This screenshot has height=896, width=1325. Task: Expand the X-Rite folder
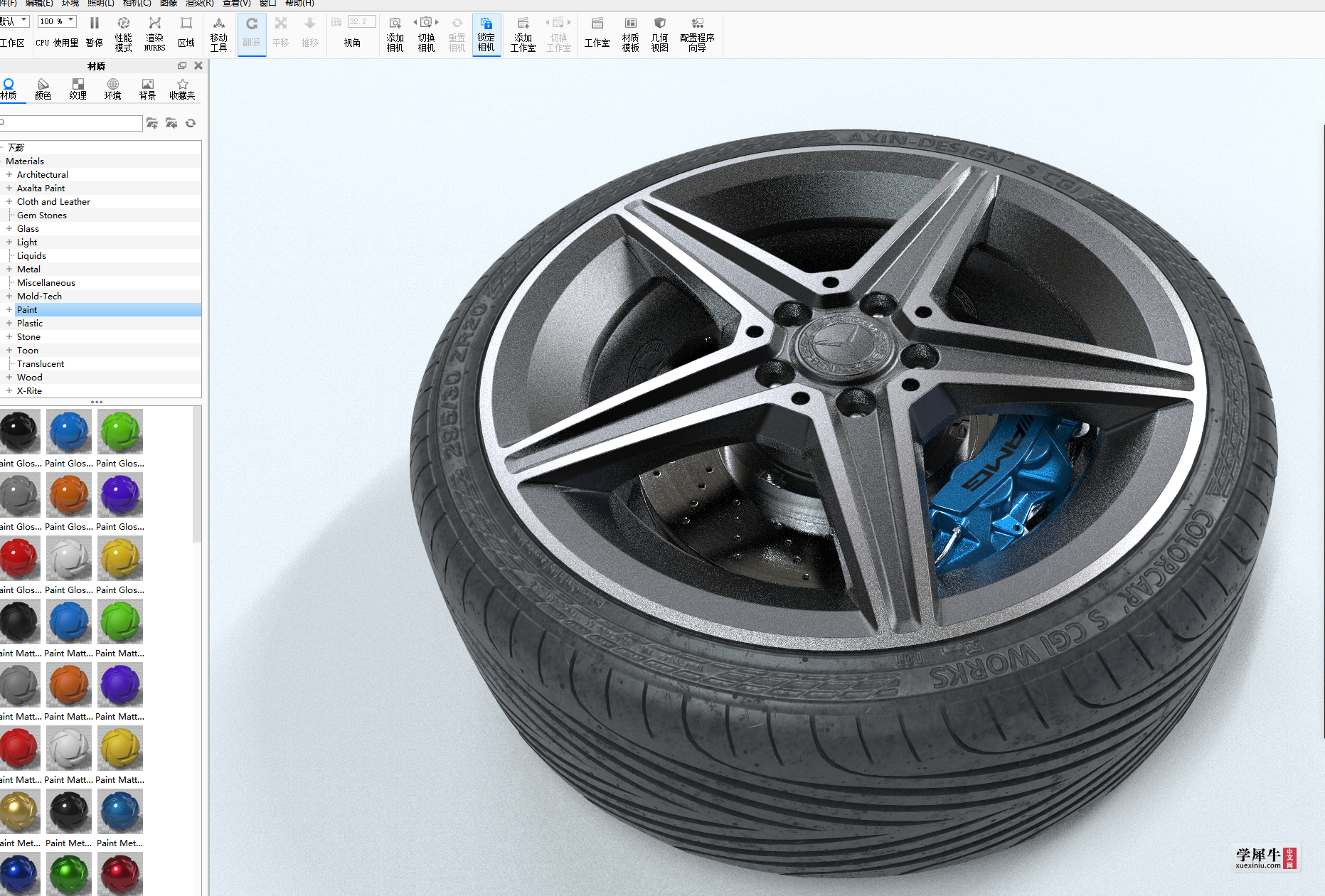click(9, 390)
